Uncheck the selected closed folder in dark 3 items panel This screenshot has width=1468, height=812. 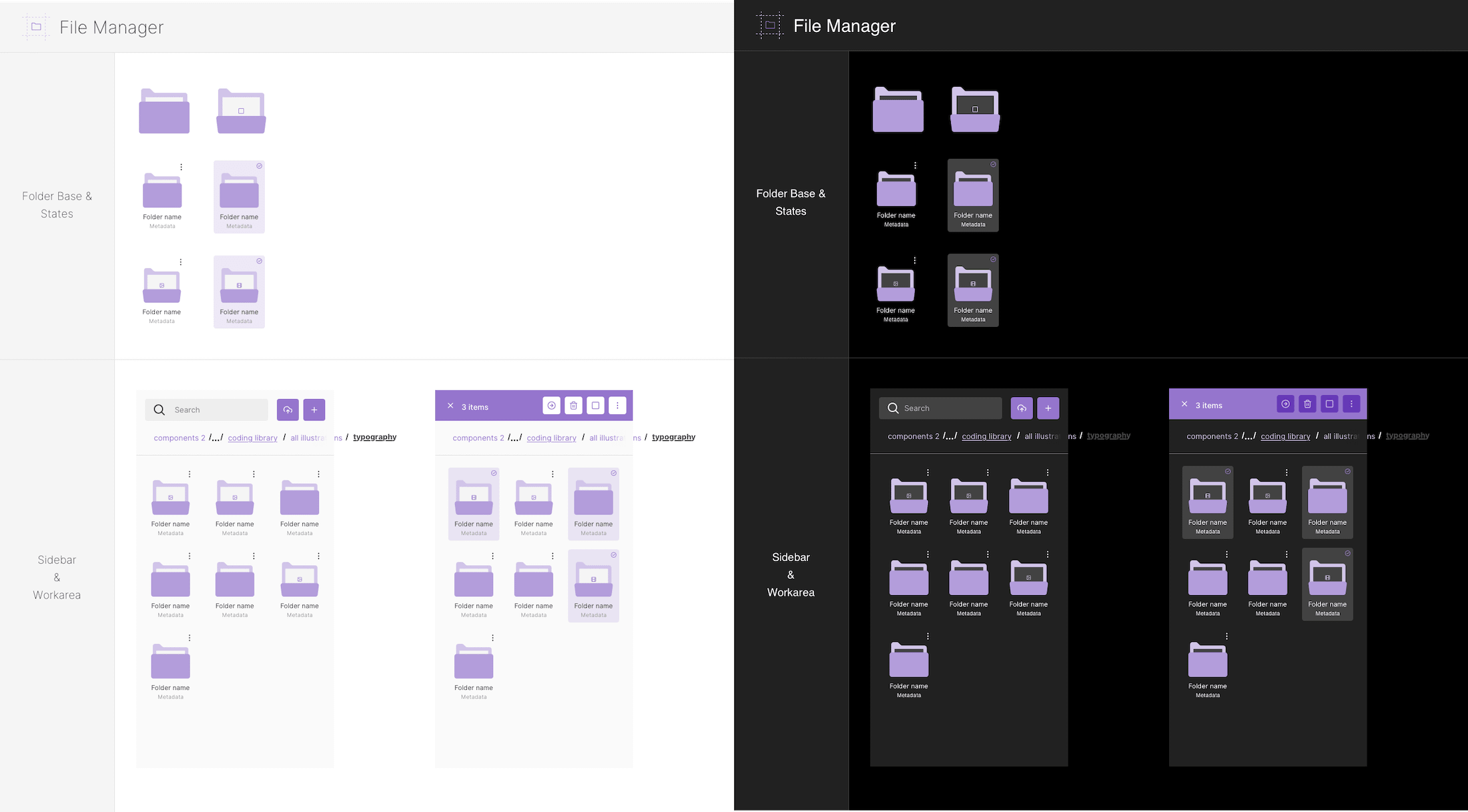1348,471
